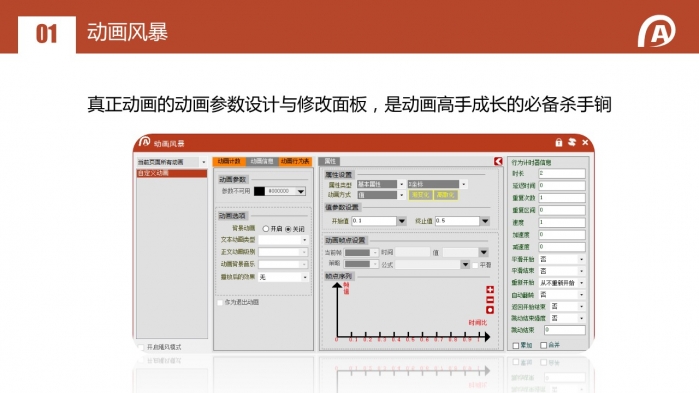Click the 时长 input field

[562, 173]
